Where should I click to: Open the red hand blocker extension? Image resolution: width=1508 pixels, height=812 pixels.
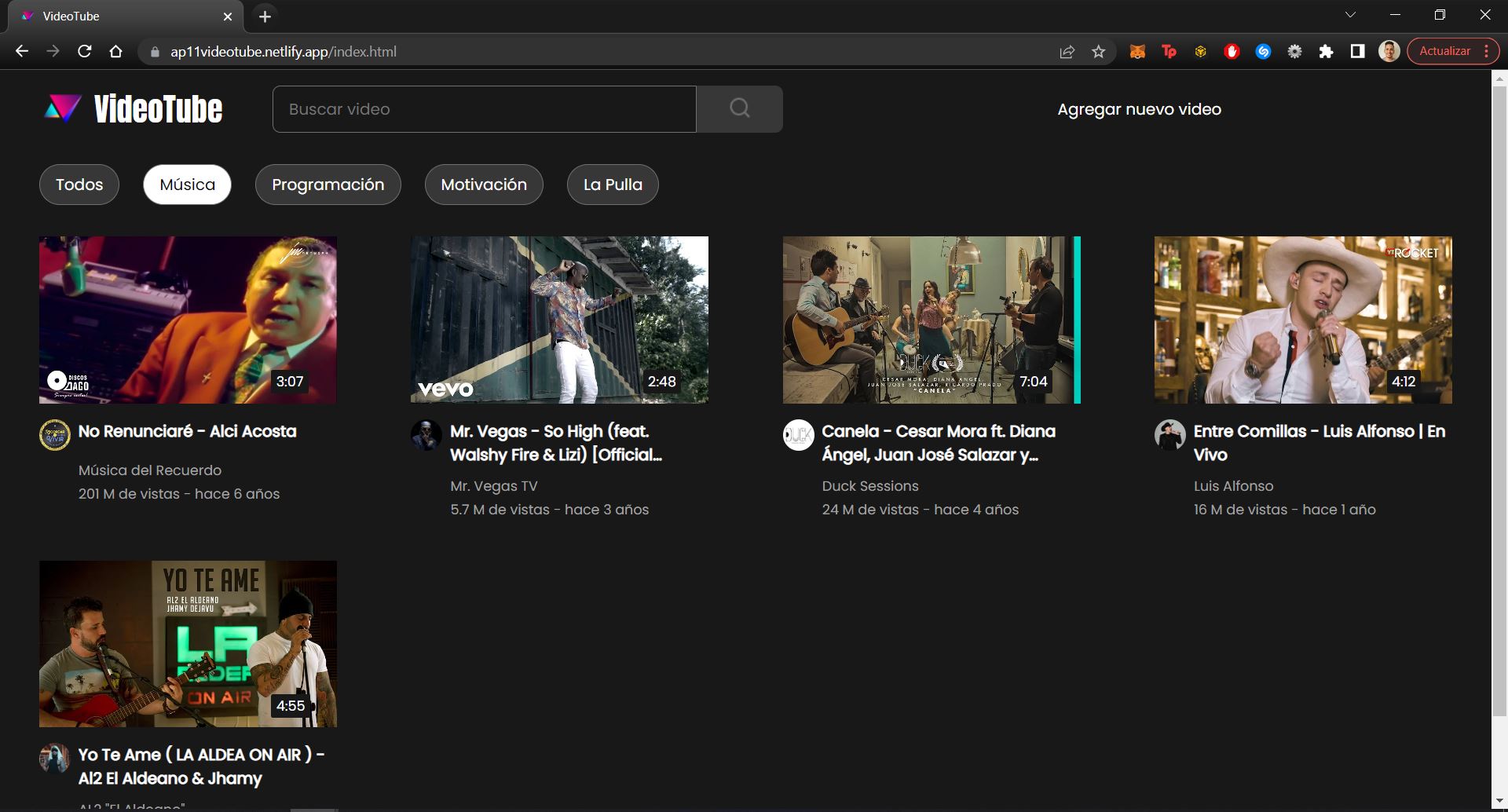(1232, 52)
